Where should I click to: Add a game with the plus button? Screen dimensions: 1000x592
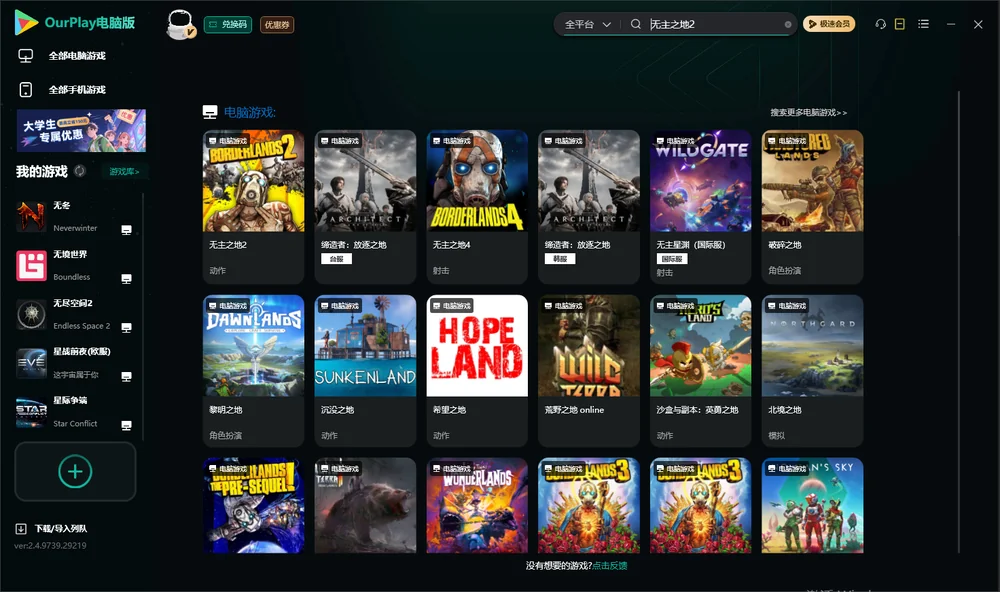pyautogui.click(x=75, y=471)
